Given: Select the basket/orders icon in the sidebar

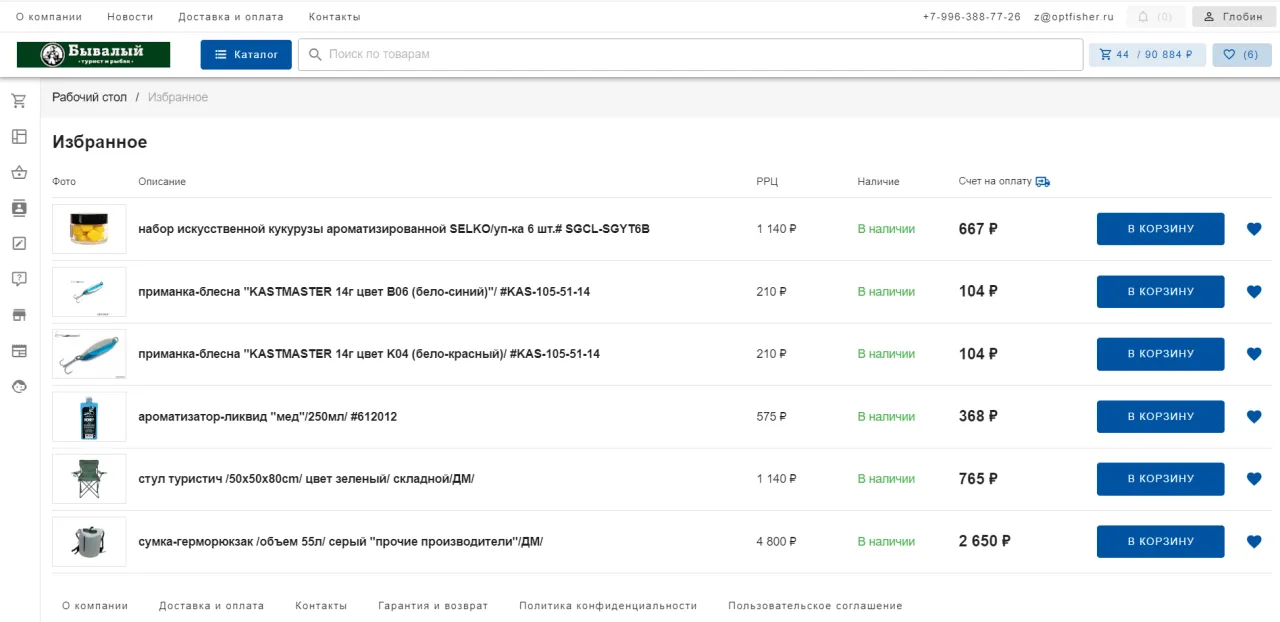Looking at the screenshot, I should pos(18,172).
